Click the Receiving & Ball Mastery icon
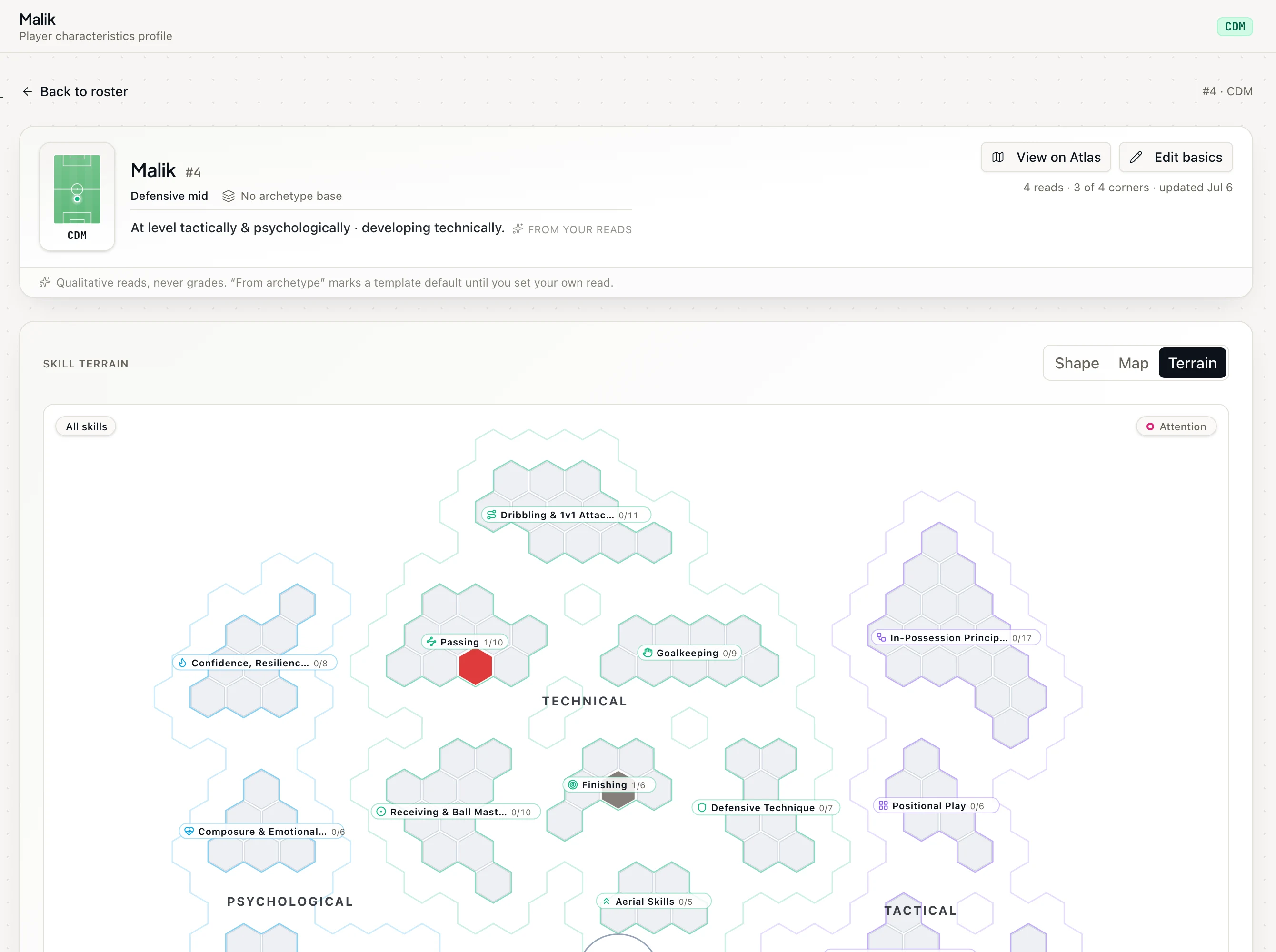Image resolution: width=1276 pixels, height=952 pixels. click(381, 812)
